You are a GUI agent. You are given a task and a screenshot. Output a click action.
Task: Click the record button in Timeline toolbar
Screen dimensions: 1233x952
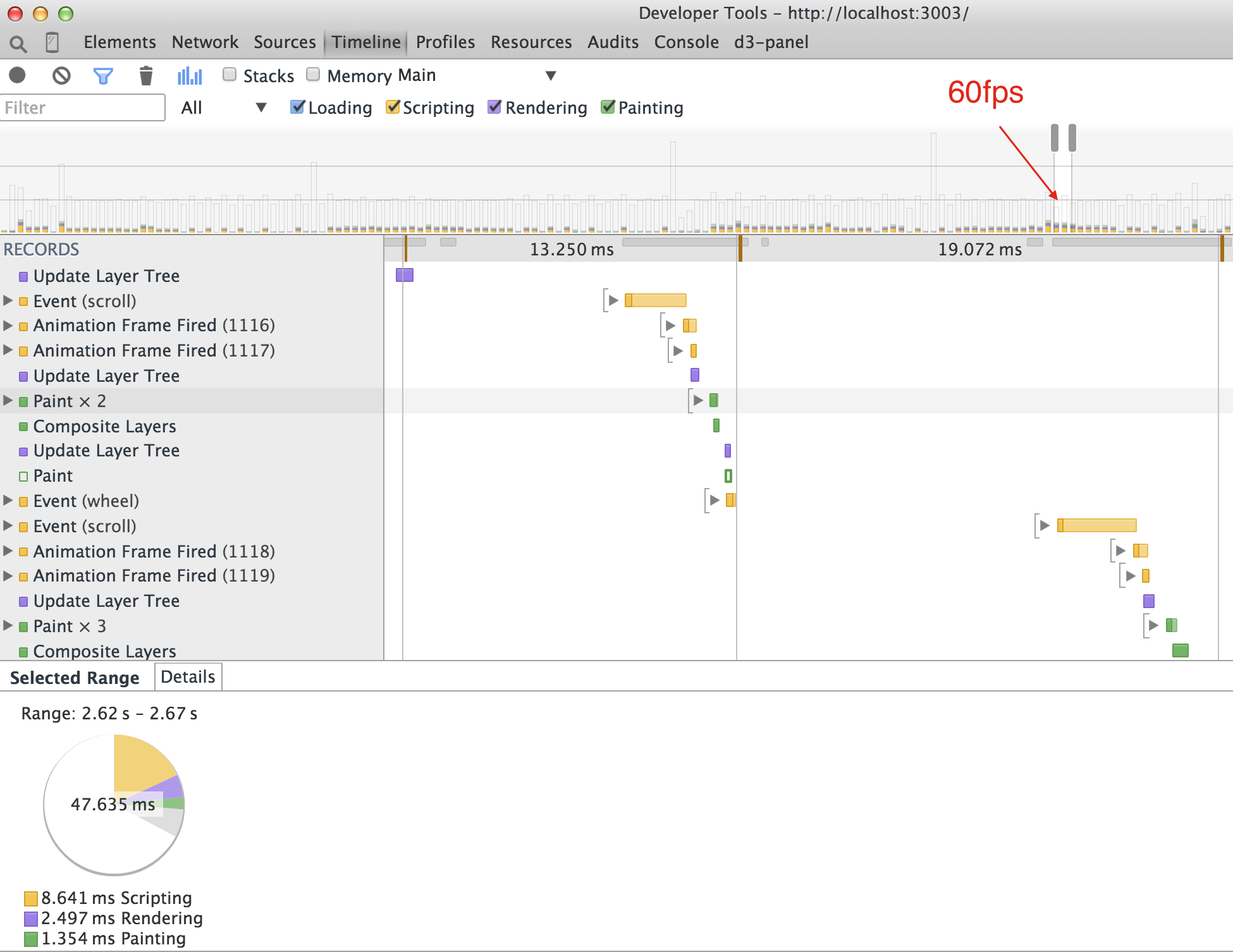18,76
